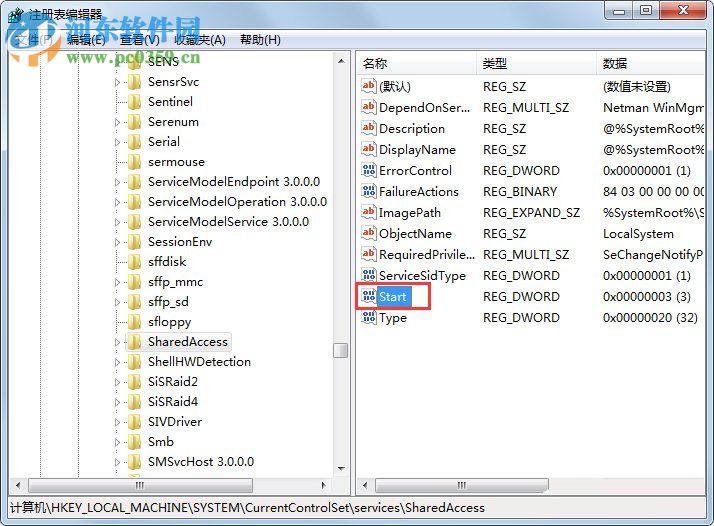
Task: Click the DWORD icon beside Start
Action: [368, 296]
